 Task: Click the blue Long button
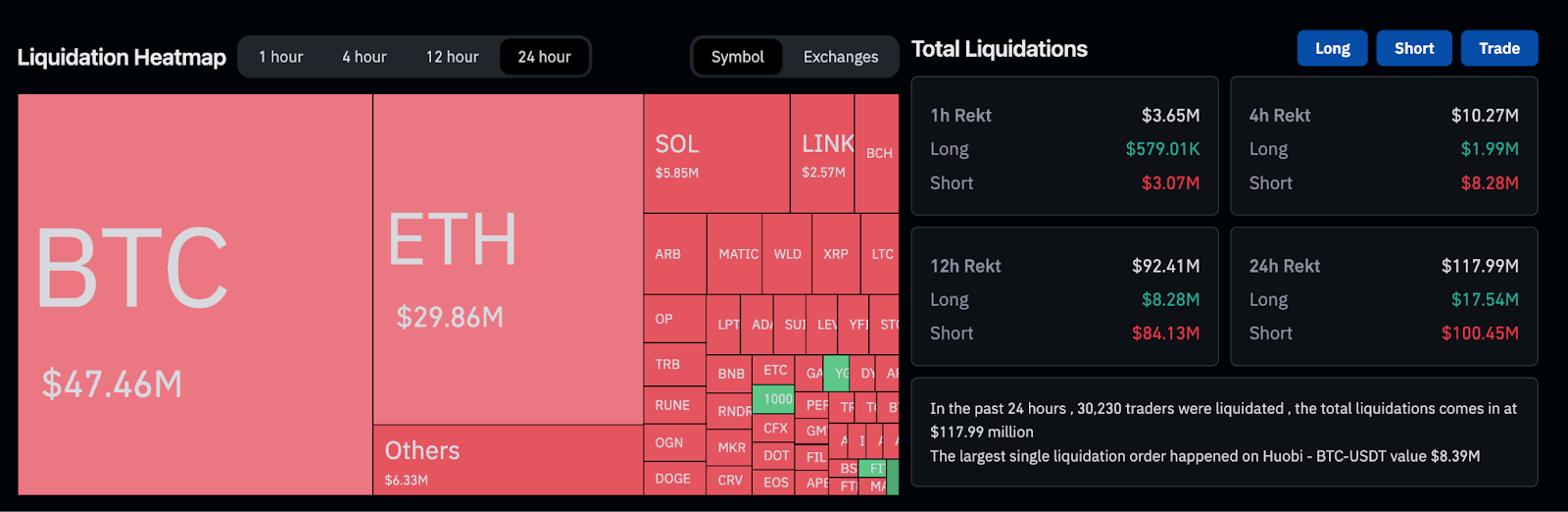[x=1332, y=48]
